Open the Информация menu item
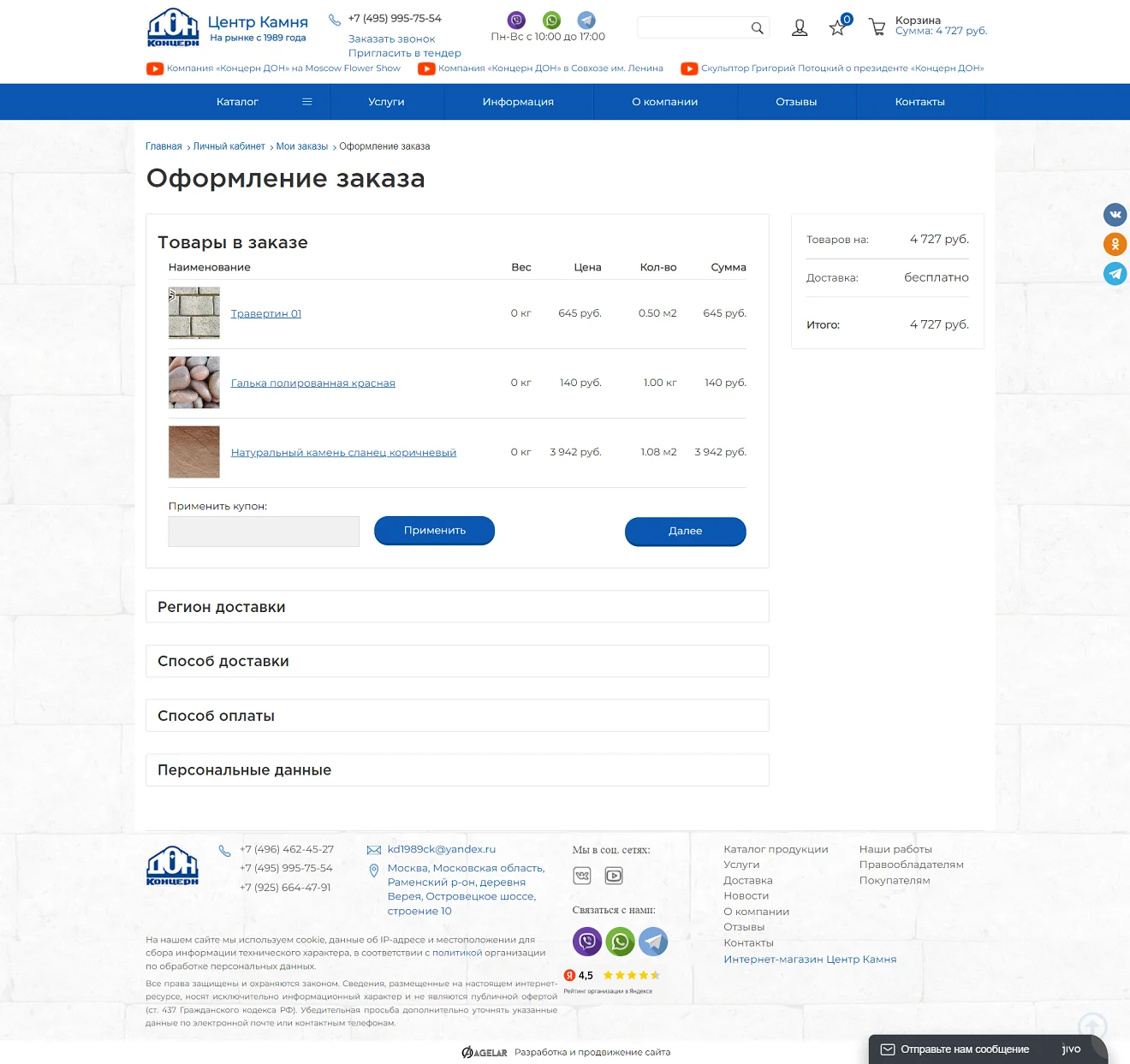1130x1064 pixels. click(518, 102)
